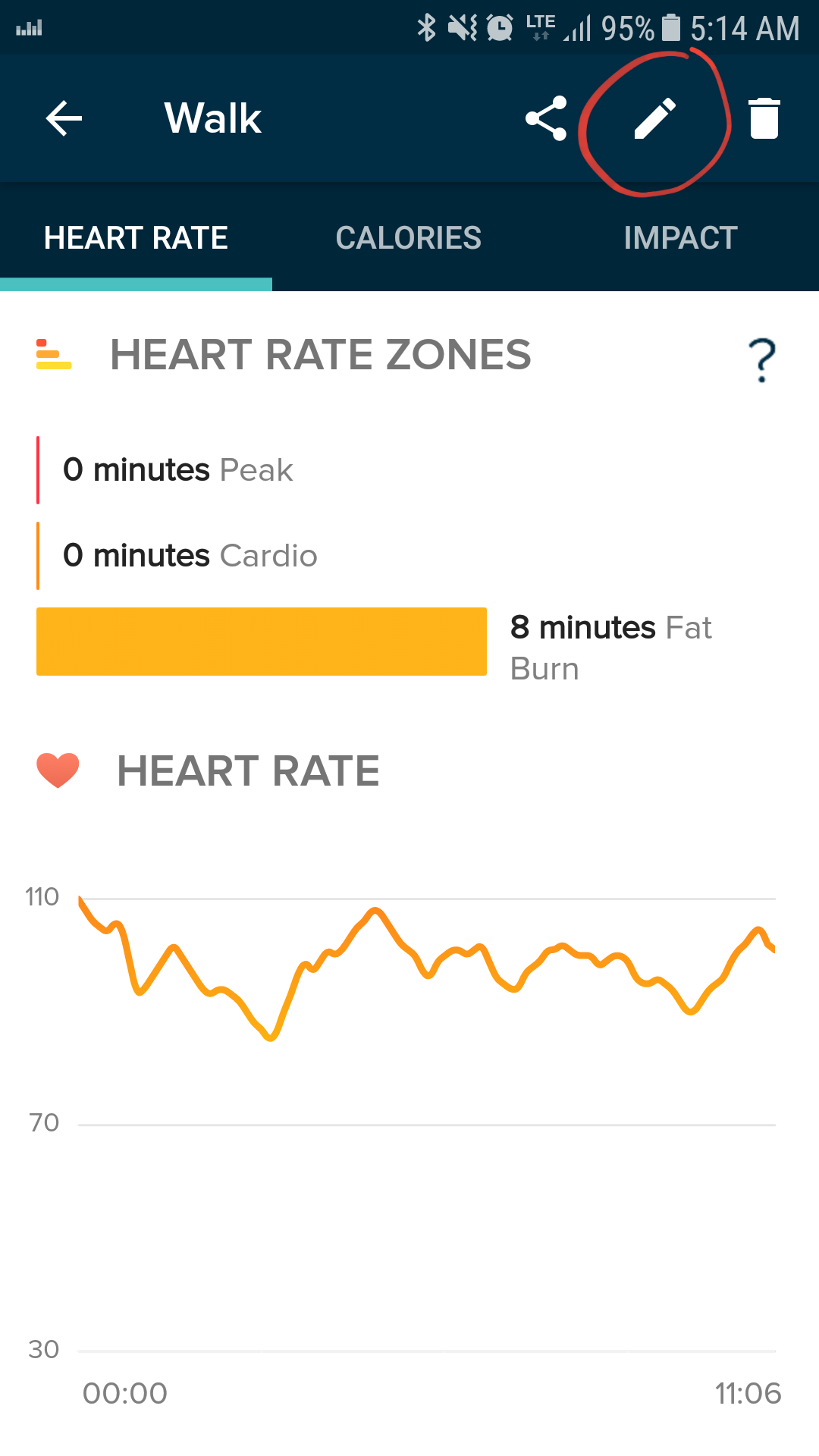The width and height of the screenshot is (819, 1456).
Task: Select the 0 minutes Peak row
Action: (178, 470)
